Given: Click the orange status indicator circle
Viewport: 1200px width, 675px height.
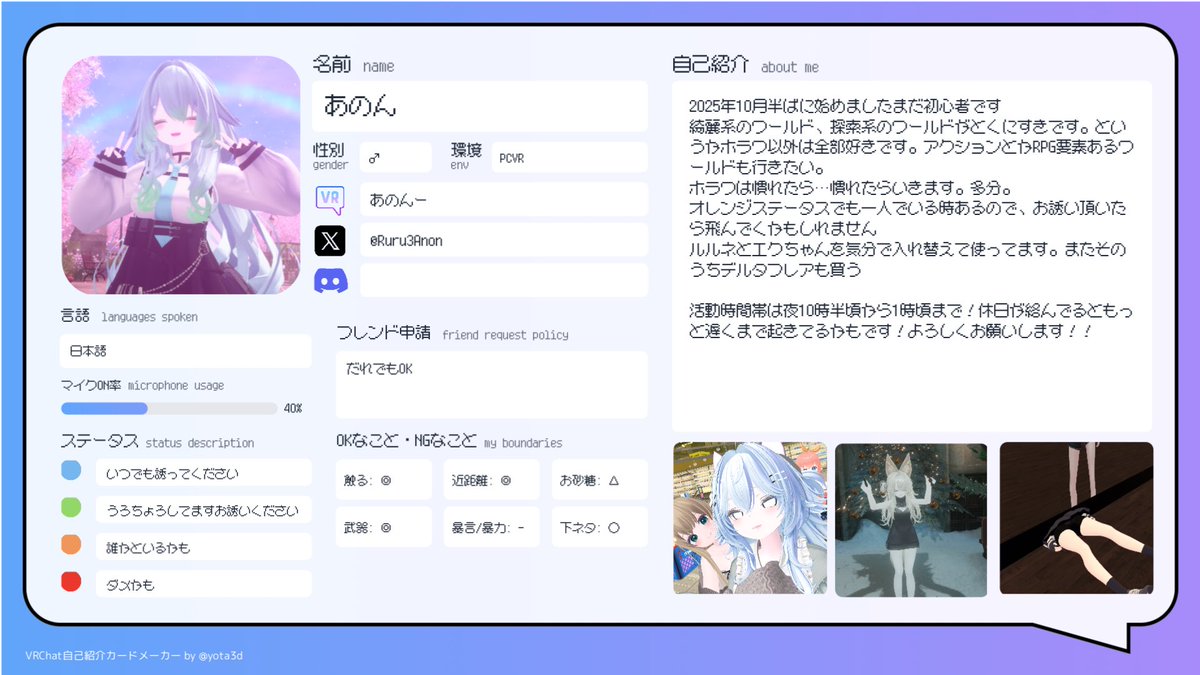Looking at the screenshot, I should pos(69,546).
